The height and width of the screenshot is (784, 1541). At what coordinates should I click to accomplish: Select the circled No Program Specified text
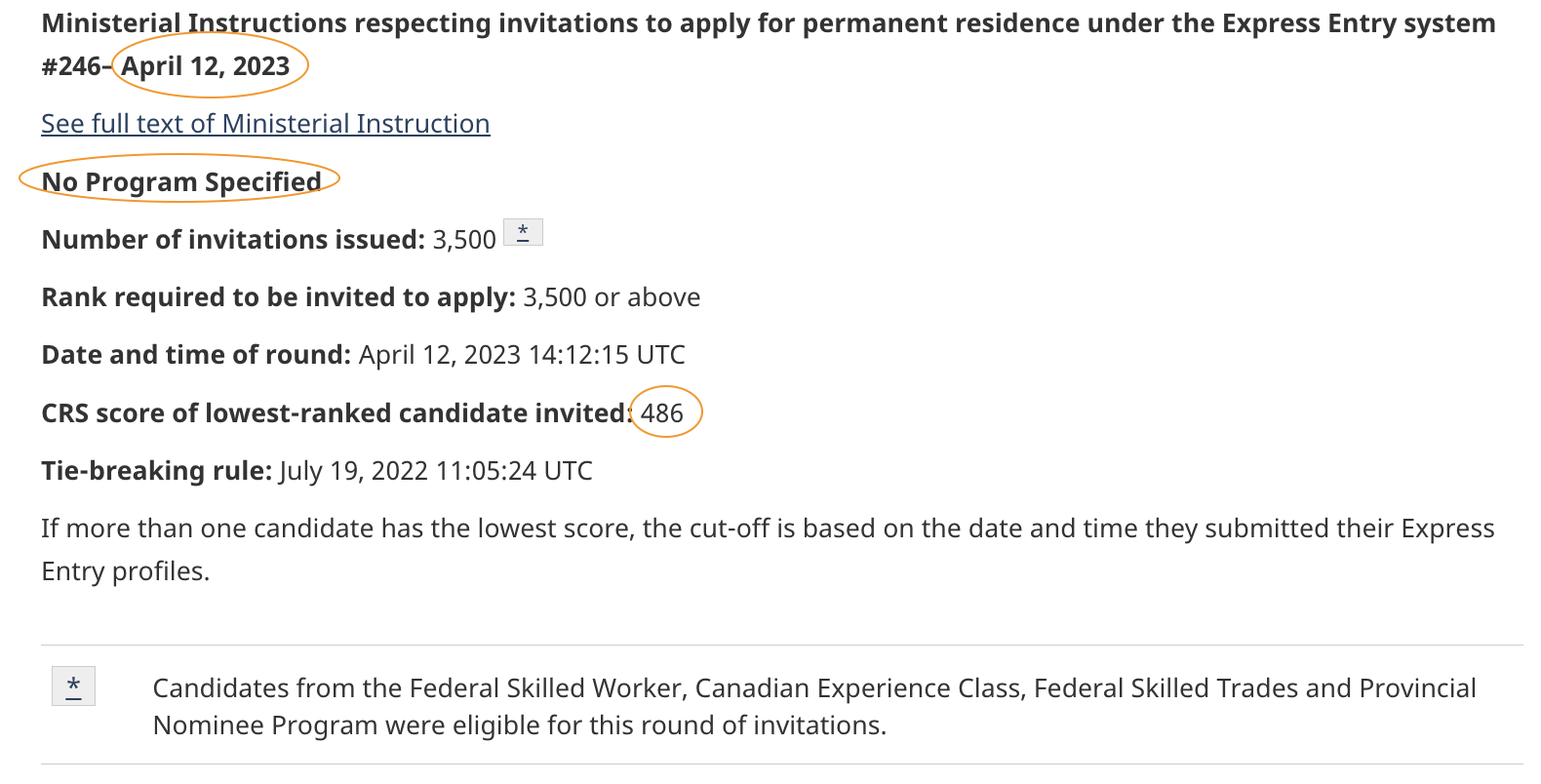click(181, 182)
